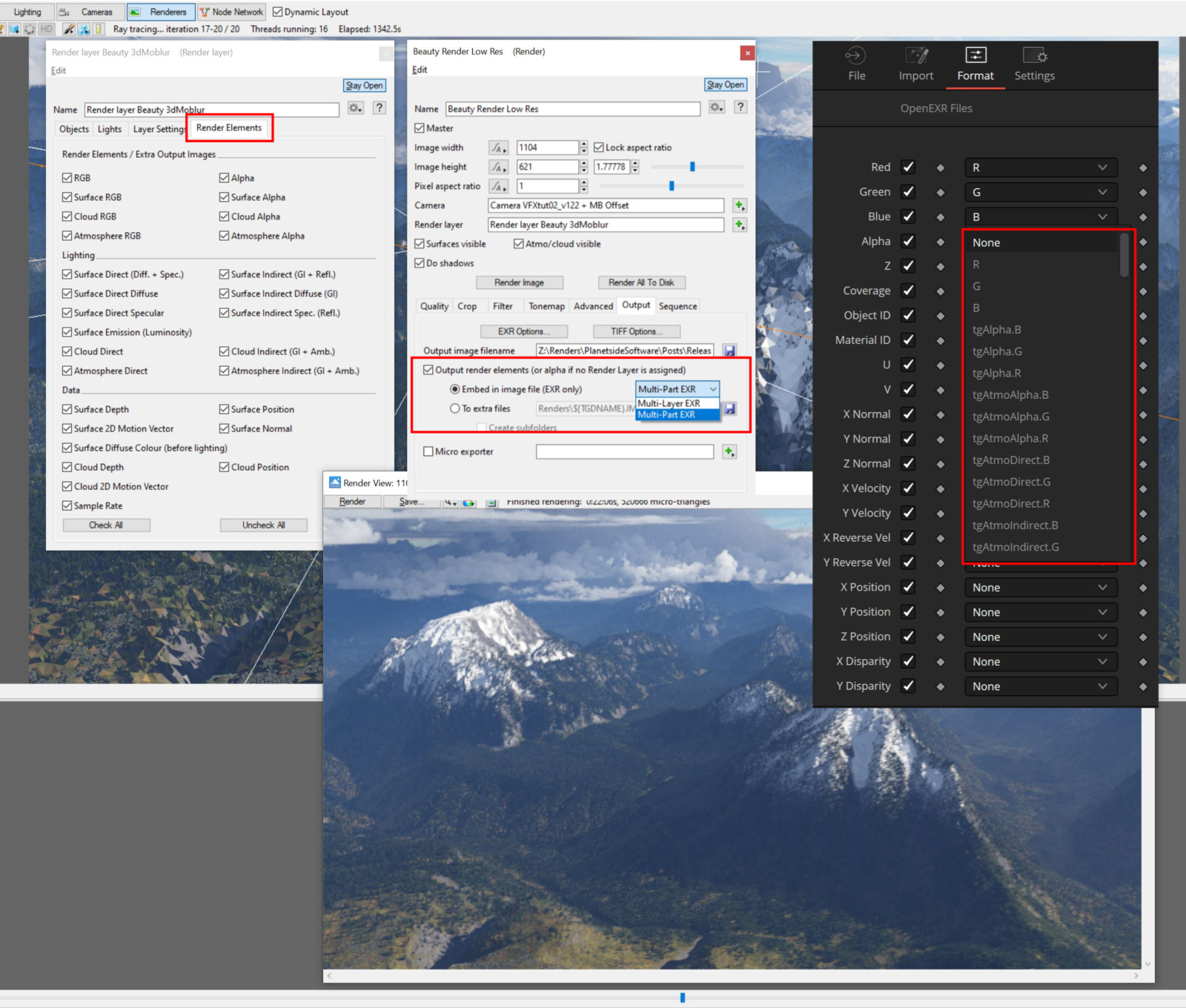Expand the Red channel dropdown
Screen dimensions: 1186x1008
(x=1041, y=168)
